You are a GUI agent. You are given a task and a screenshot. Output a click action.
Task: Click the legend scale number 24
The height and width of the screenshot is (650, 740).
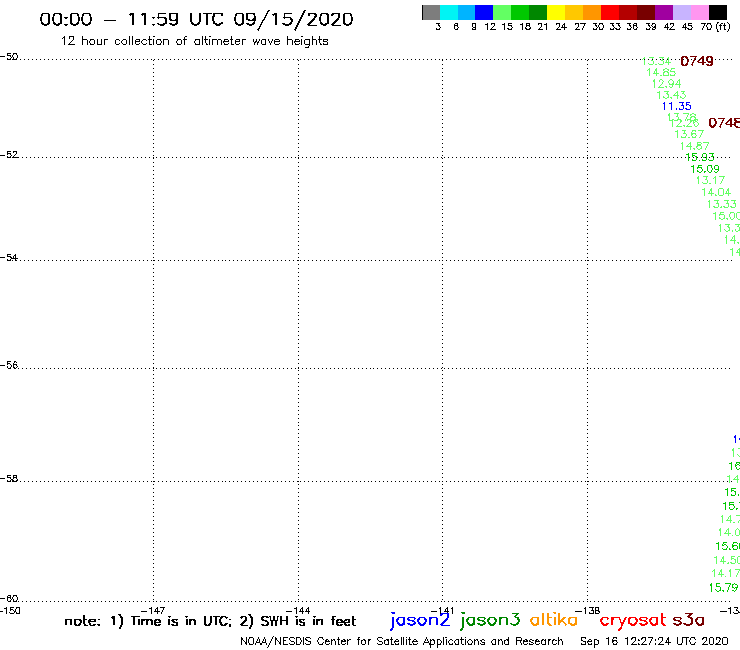click(561, 27)
